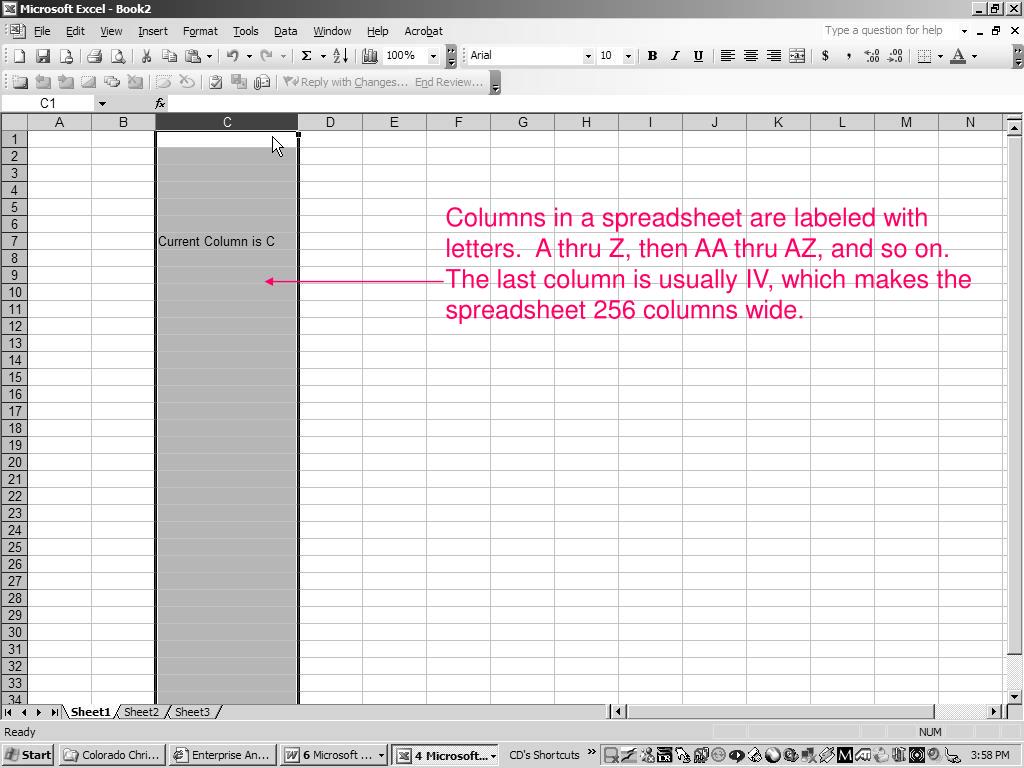The image size is (1024, 768).
Task: Open the Data menu
Action: pyautogui.click(x=285, y=31)
